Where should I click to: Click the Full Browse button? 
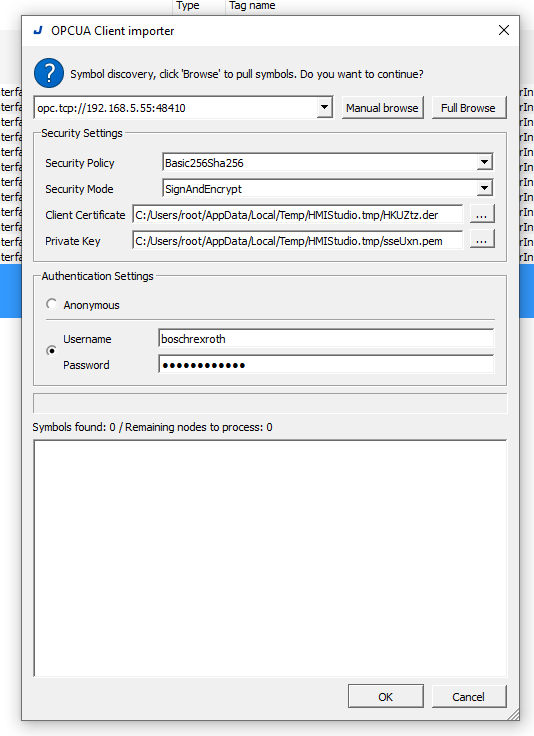point(468,107)
